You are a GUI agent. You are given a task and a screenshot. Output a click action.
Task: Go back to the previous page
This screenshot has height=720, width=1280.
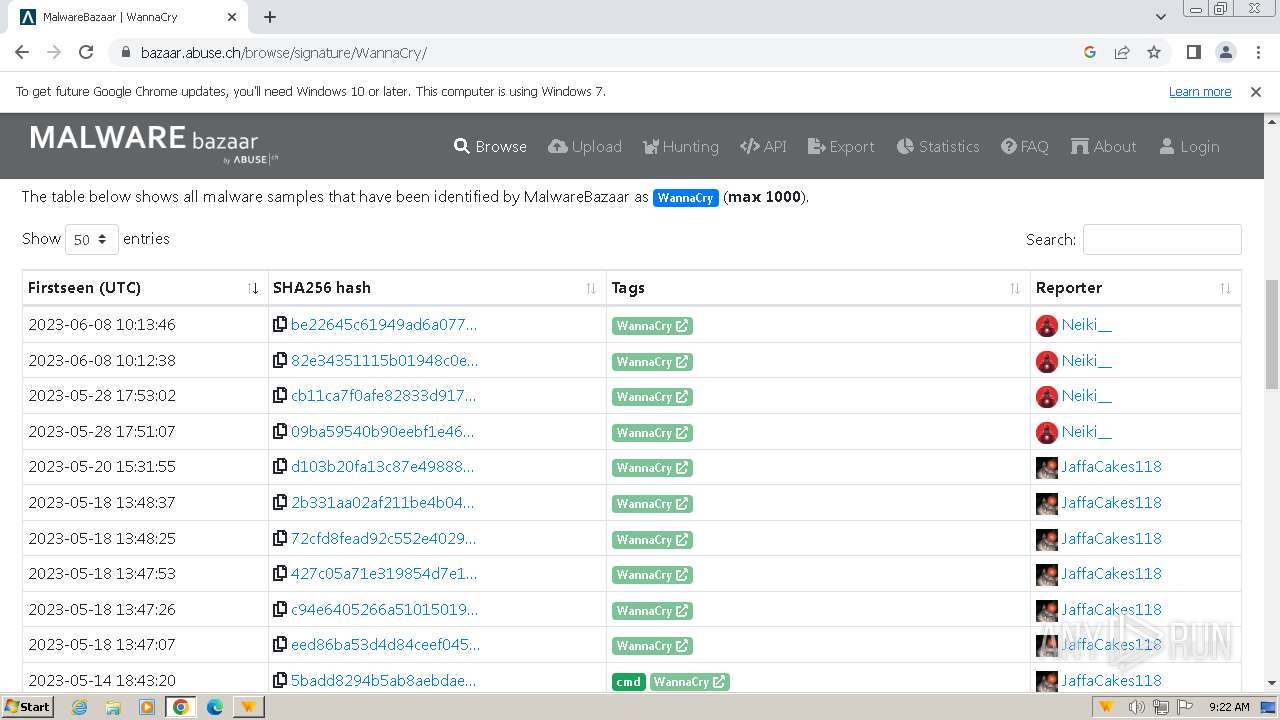[22, 52]
